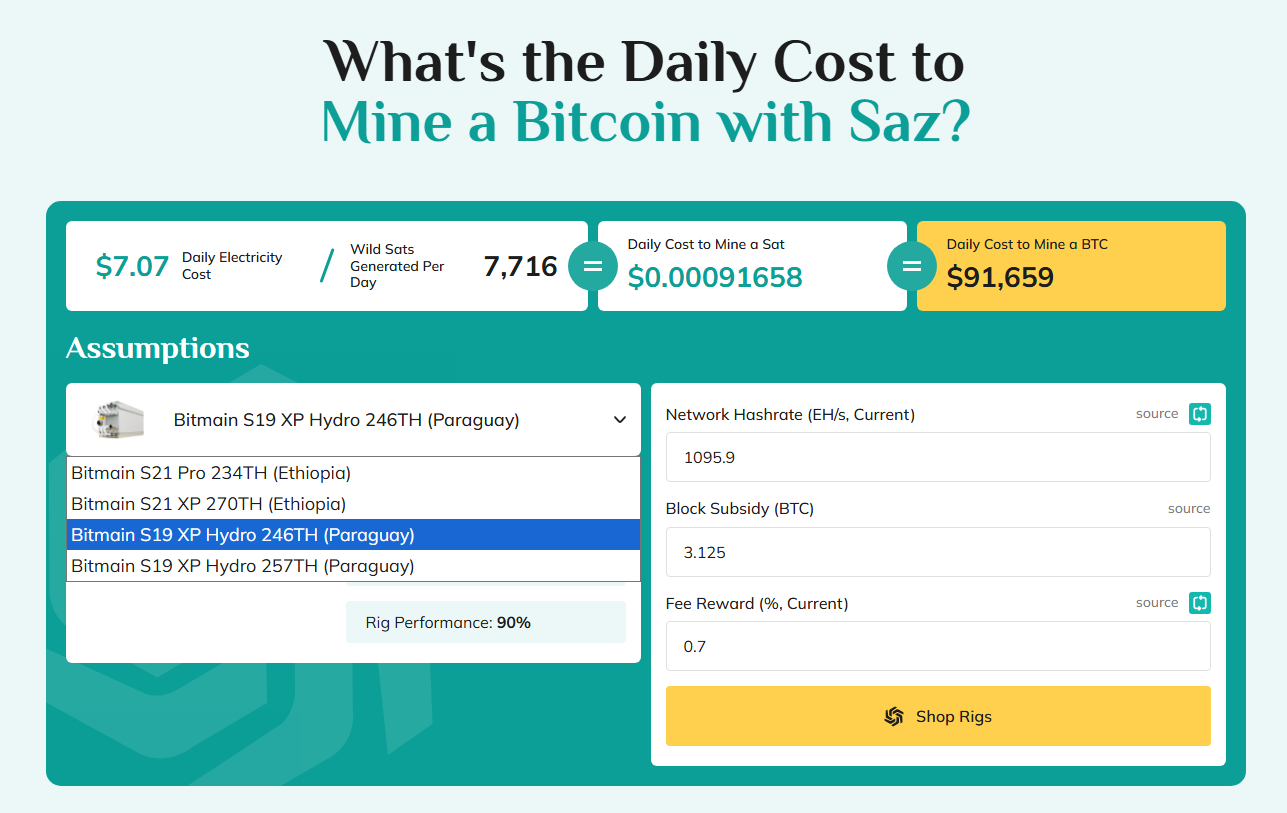This screenshot has height=813, width=1287.
Task: Click the Saz logo on Shop Rigs
Action: click(894, 716)
